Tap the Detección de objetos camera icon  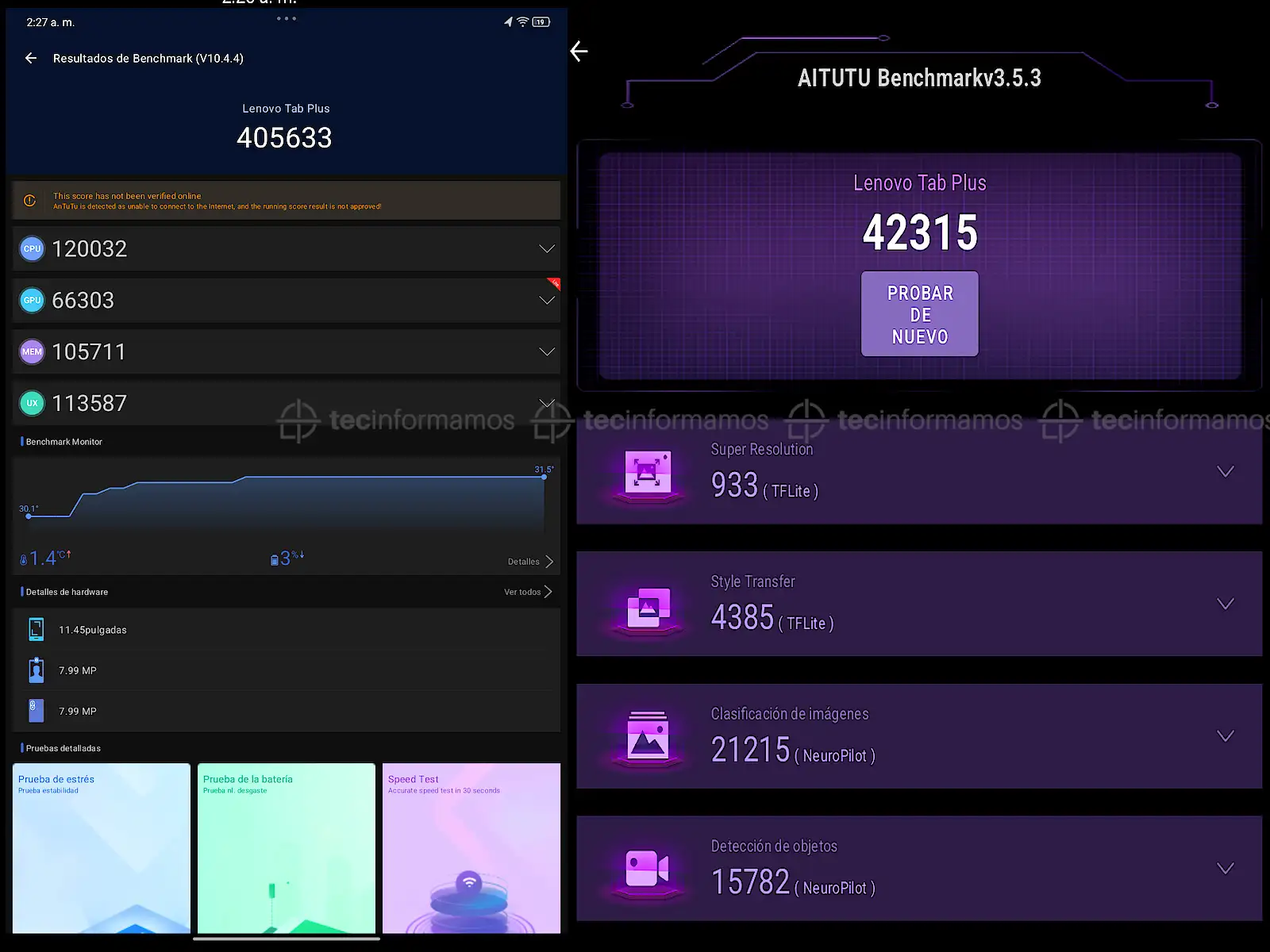[x=648, y=869]
